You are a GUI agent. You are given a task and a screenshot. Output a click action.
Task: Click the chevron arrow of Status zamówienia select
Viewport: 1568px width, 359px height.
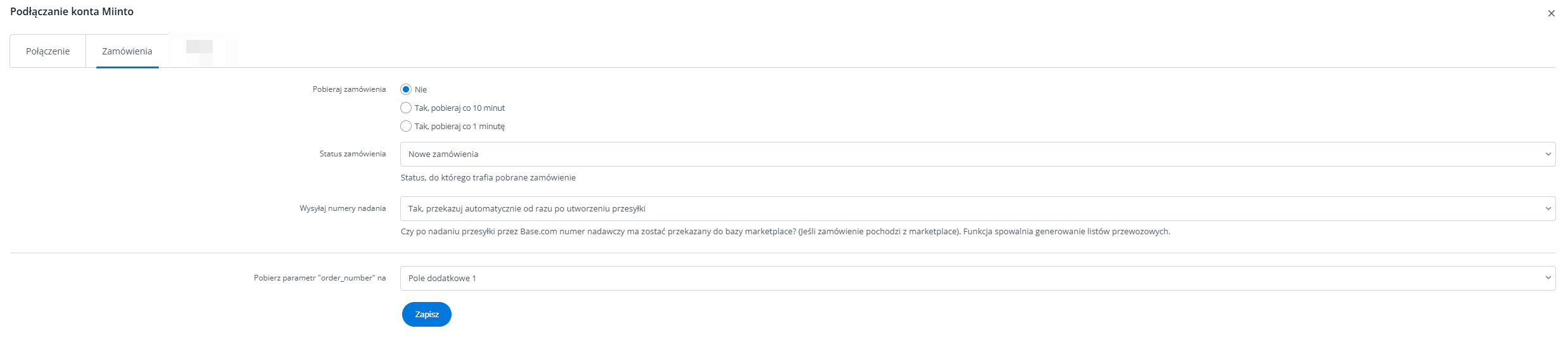pos(1548,154)
